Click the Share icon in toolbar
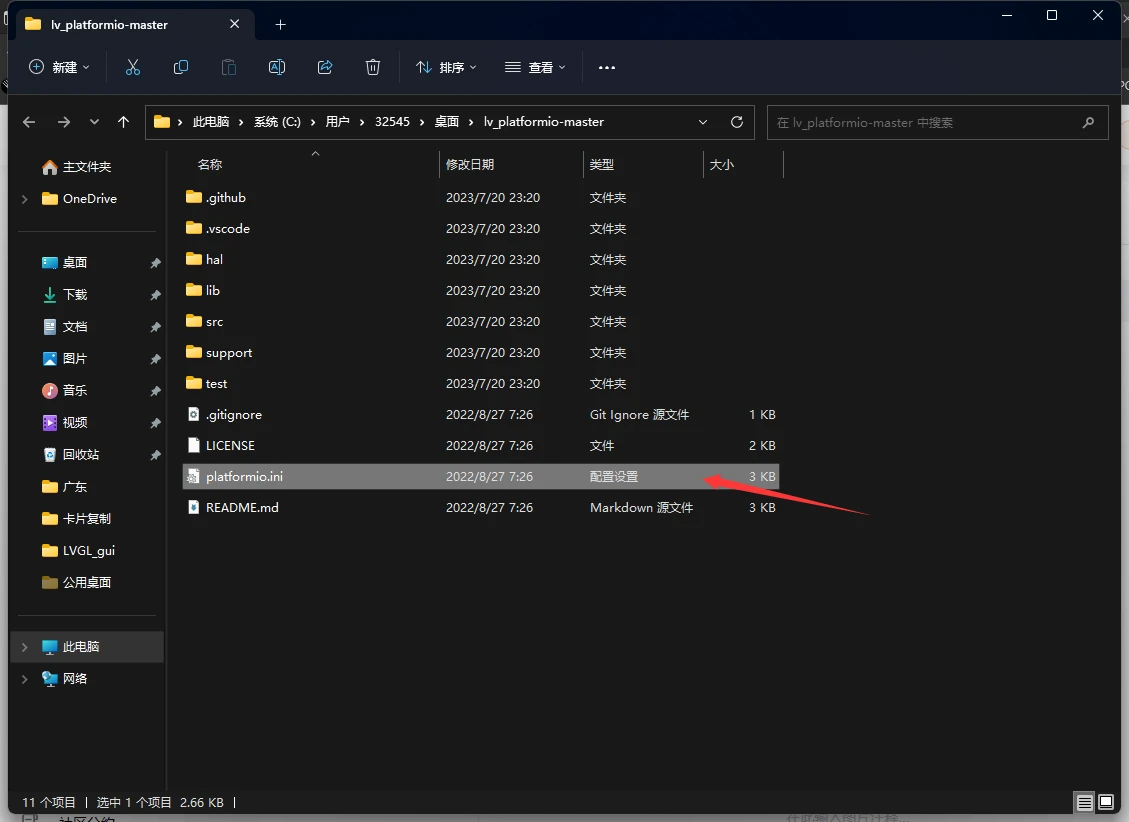 pyautogui.click(x=325, y=67)
